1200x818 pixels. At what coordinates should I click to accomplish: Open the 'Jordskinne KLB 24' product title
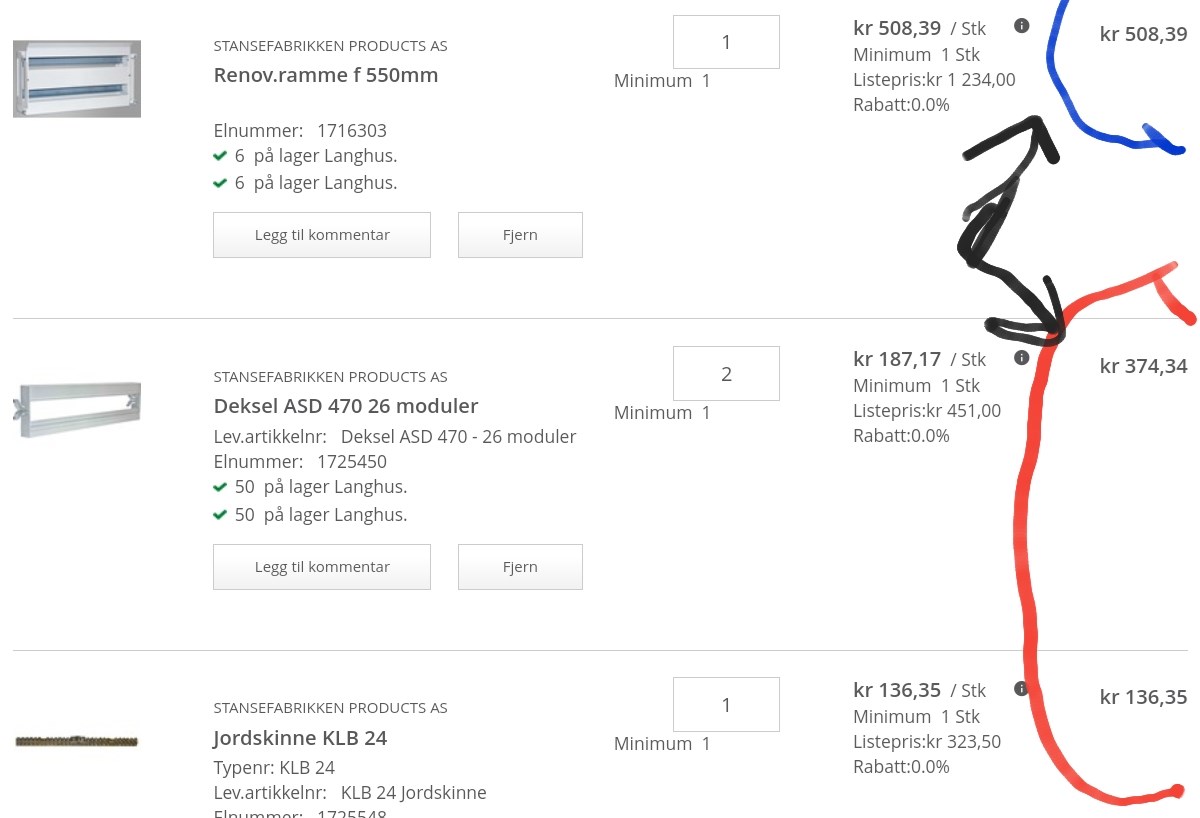[x=300, y=738]
